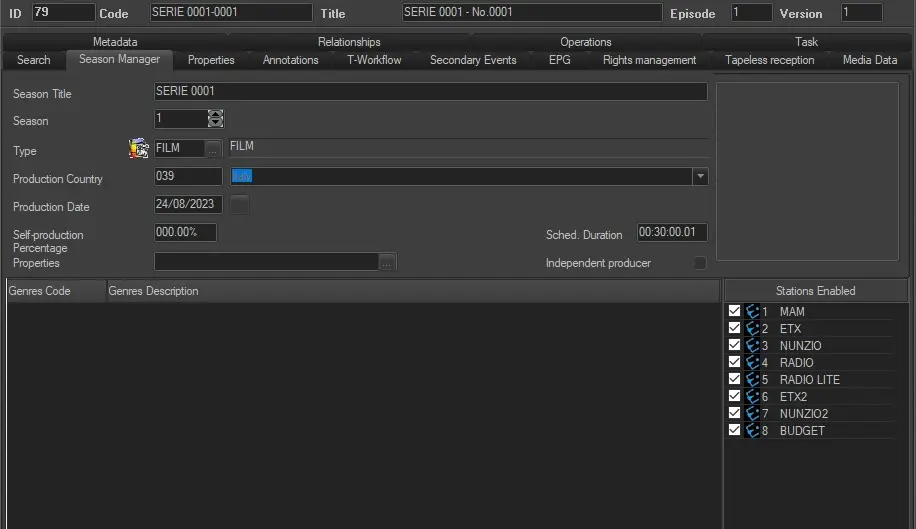Uncheck the MAM station checkbox

735,312
